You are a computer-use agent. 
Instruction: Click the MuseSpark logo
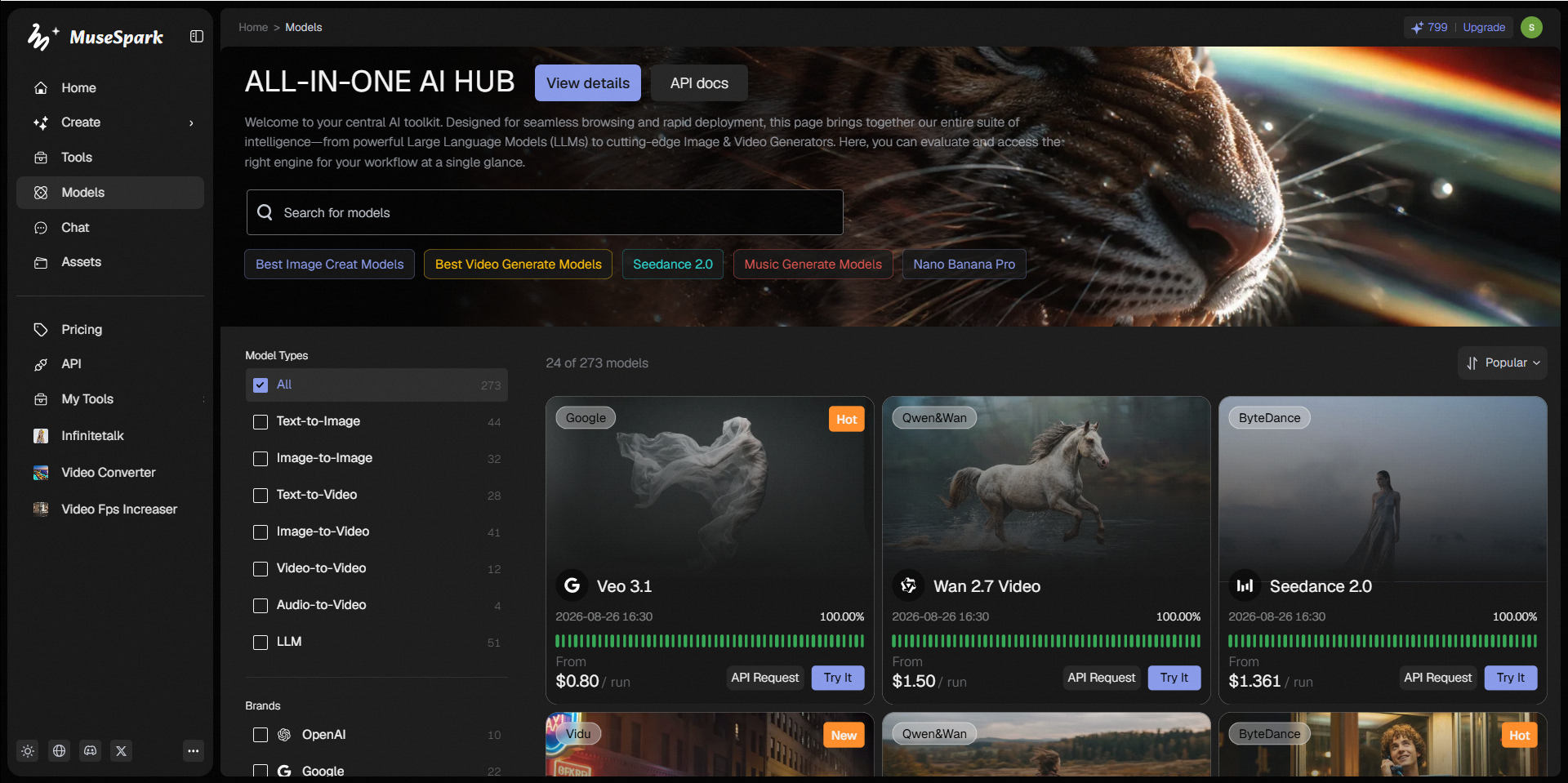[95, 37]
